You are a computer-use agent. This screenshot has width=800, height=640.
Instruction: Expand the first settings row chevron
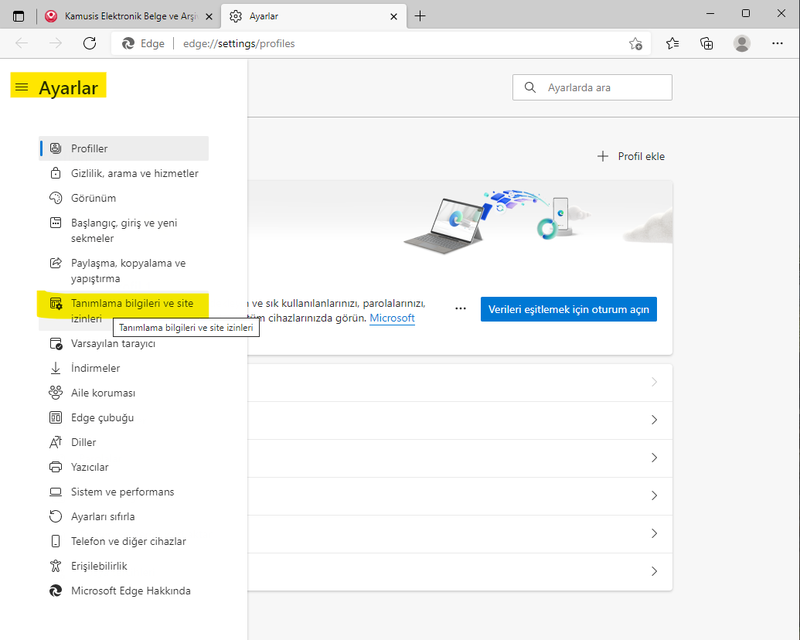coord(654,382)
